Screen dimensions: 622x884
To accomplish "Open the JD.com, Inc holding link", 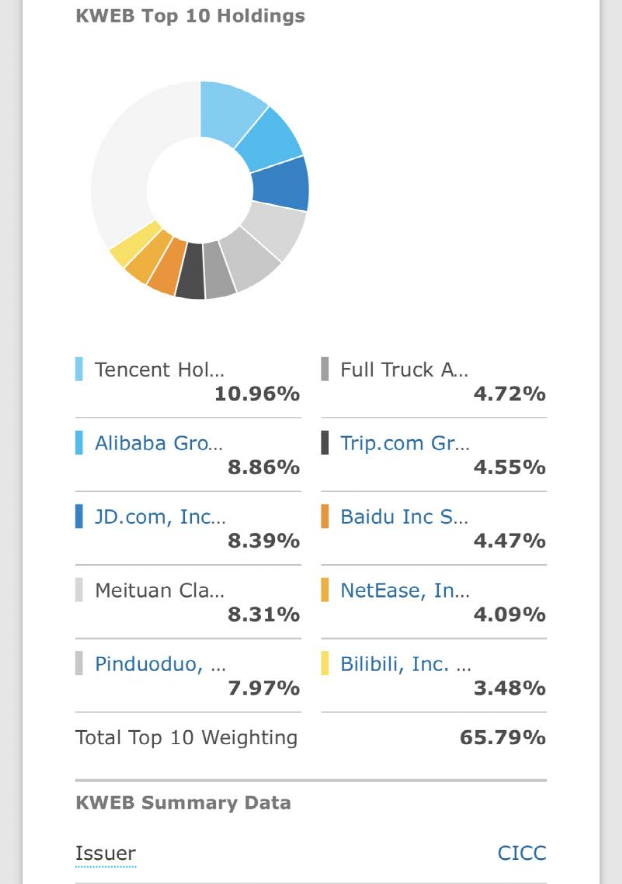I will pyautogui.click(x=160, y=517).
